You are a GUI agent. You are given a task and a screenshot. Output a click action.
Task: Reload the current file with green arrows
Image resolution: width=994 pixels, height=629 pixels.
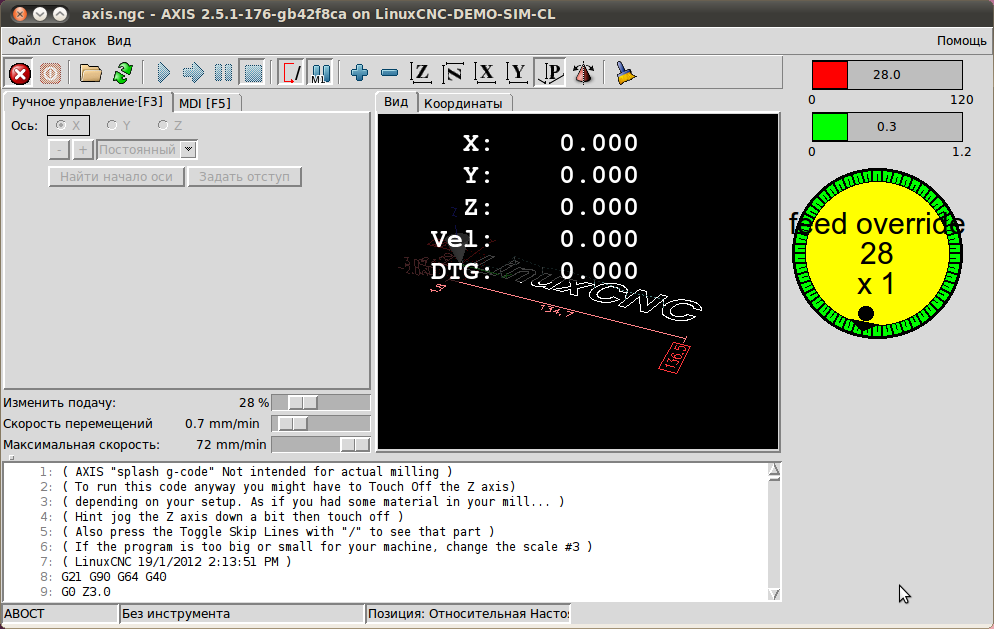tap(122, 74)
